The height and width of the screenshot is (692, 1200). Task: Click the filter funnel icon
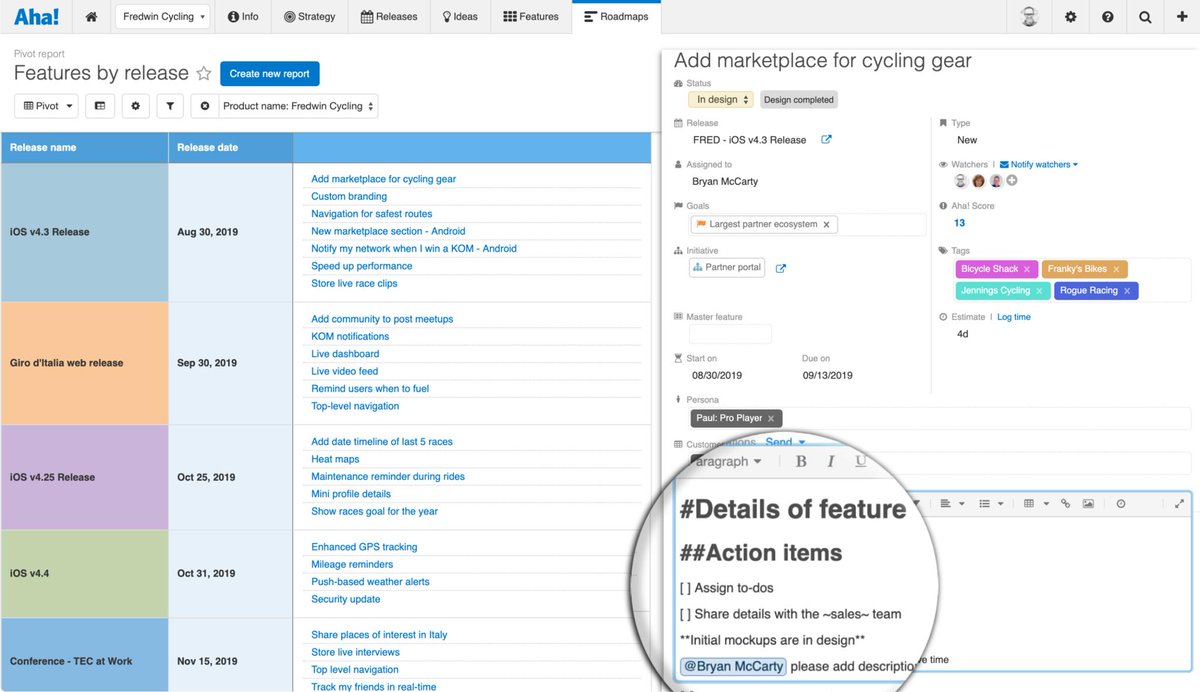[170, 105]
